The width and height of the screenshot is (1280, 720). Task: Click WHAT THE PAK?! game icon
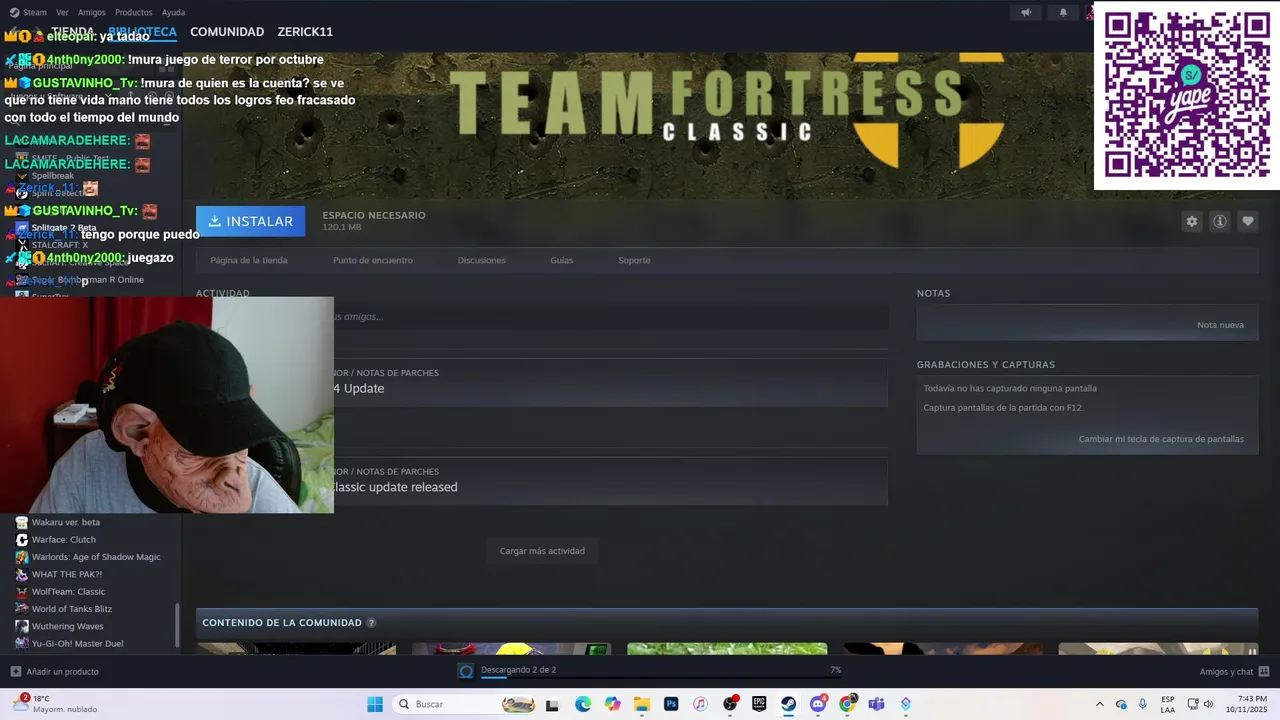22,574
